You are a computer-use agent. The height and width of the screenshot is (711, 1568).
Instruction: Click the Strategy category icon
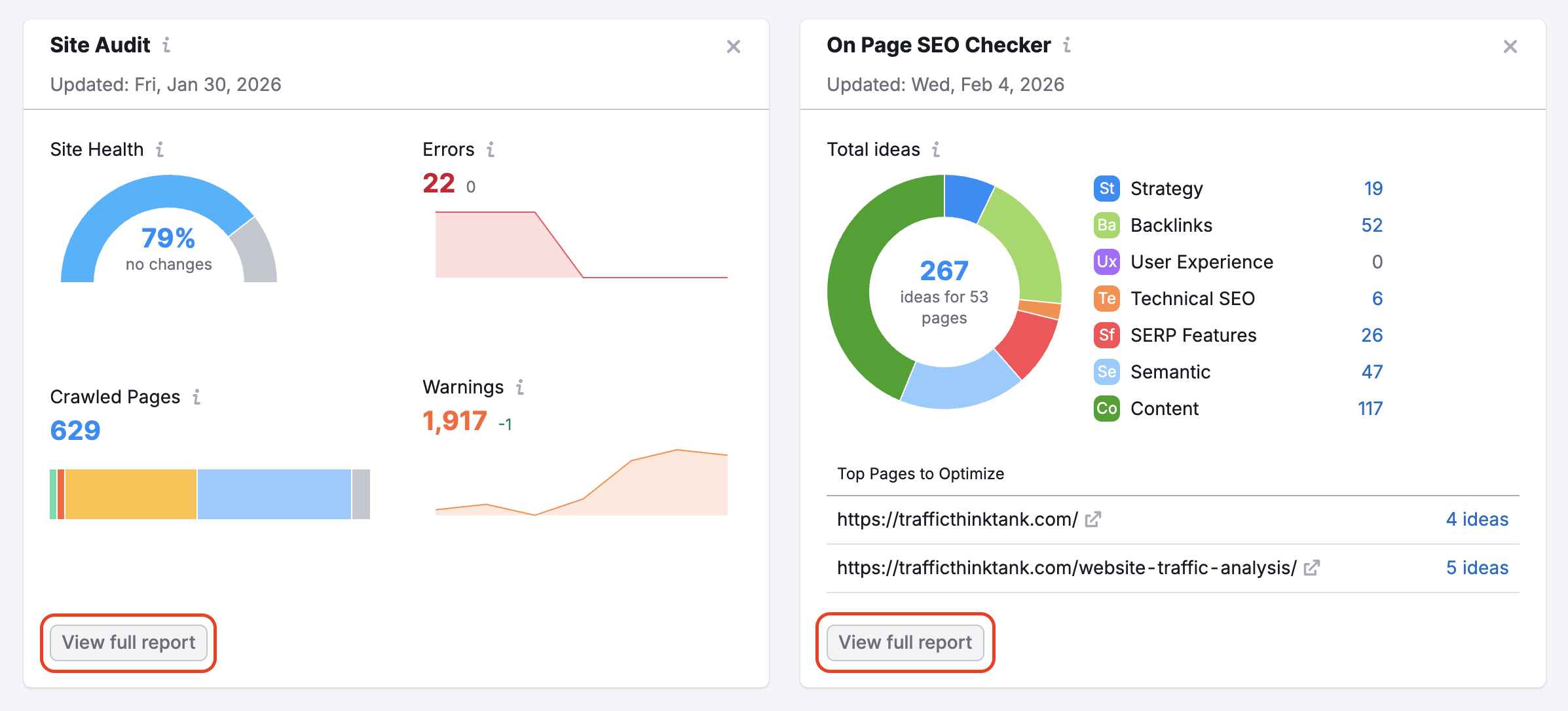(1106, 188)
